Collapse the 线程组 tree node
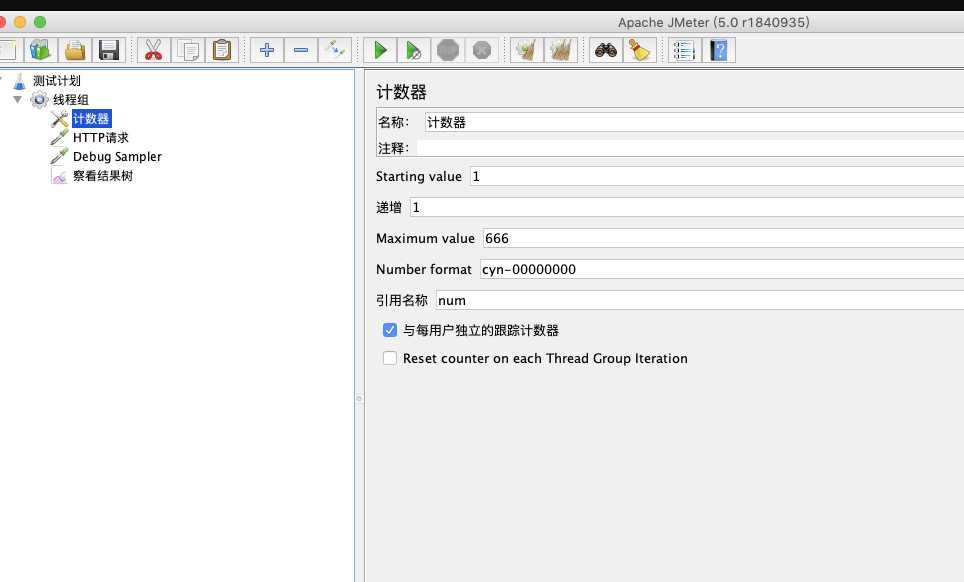Screen dimensions: 964x582 point(18,100)
